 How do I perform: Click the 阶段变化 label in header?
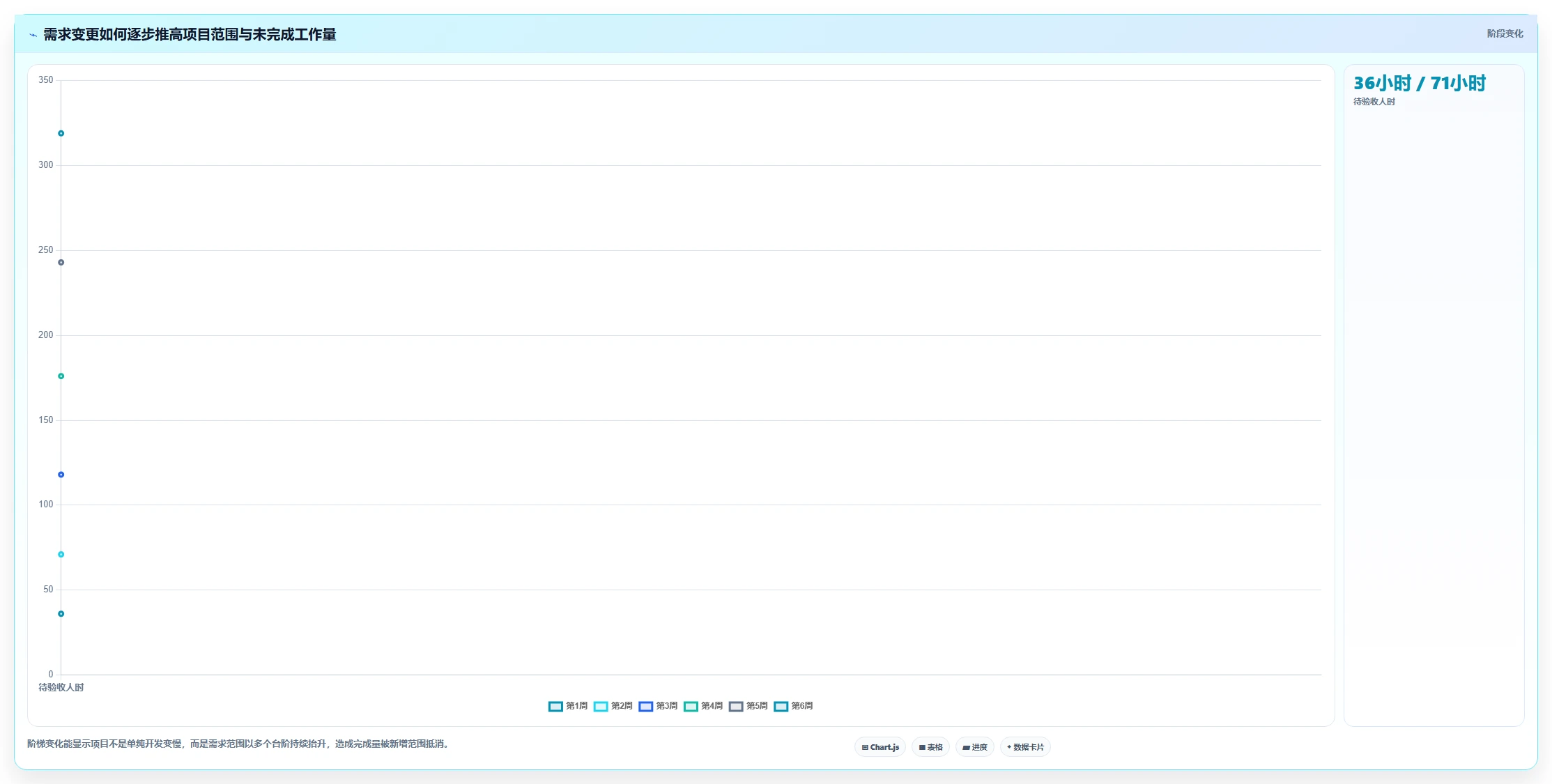1505,33
